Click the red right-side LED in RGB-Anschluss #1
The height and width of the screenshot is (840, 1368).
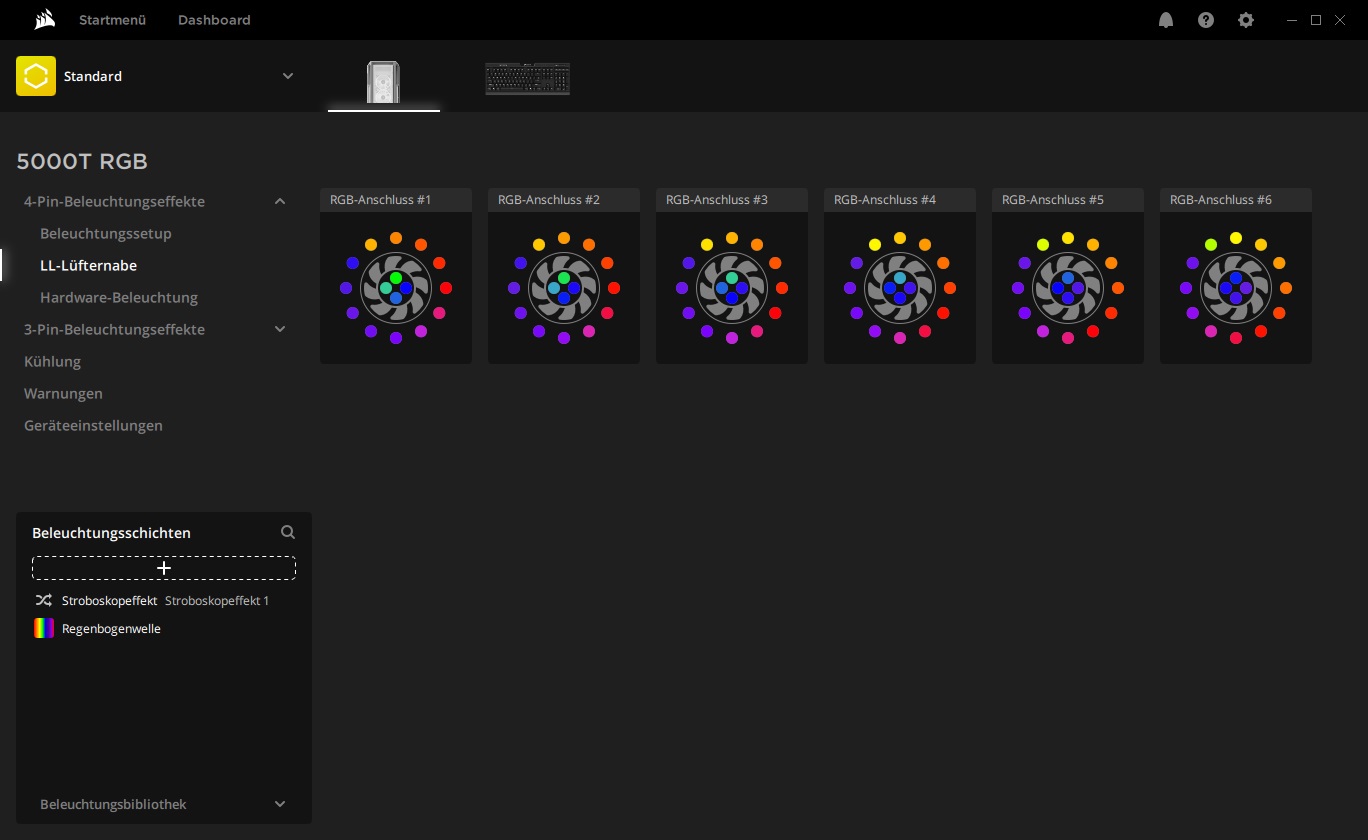(x=446, y=288)
